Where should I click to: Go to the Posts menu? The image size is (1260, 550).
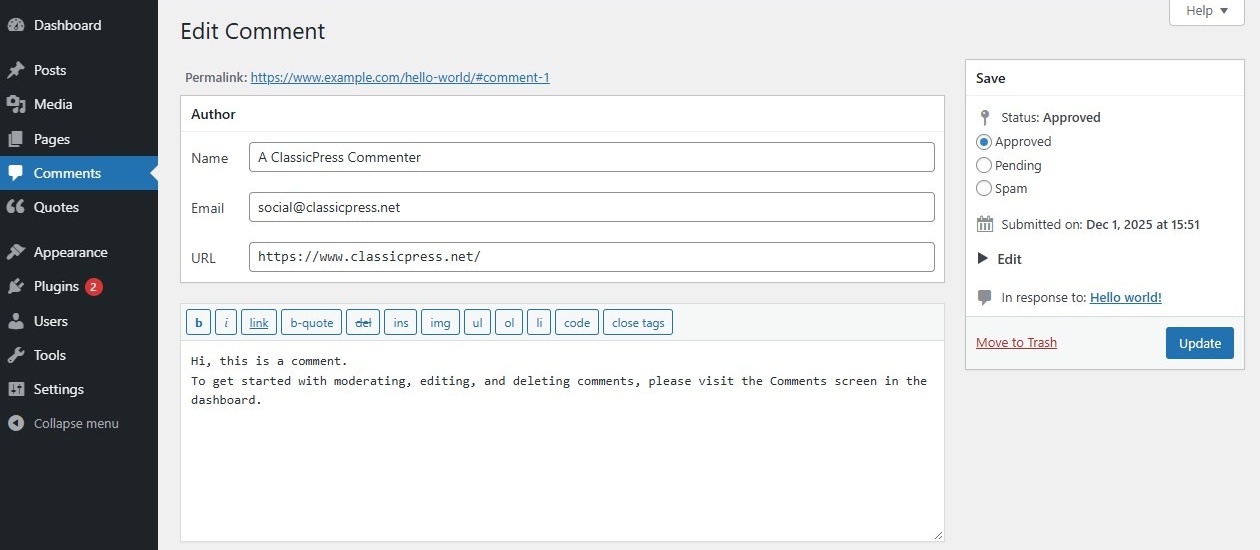pos(79,70)
